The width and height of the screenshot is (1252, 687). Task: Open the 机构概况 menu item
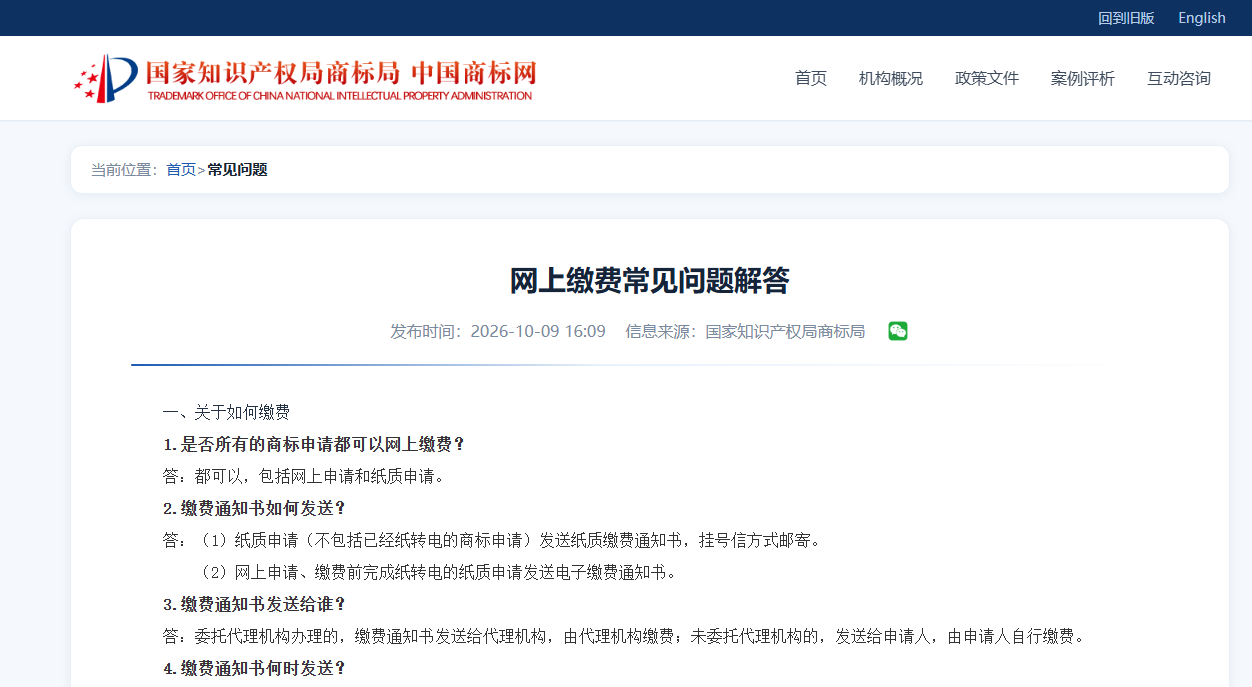click(x=891, y=78)
